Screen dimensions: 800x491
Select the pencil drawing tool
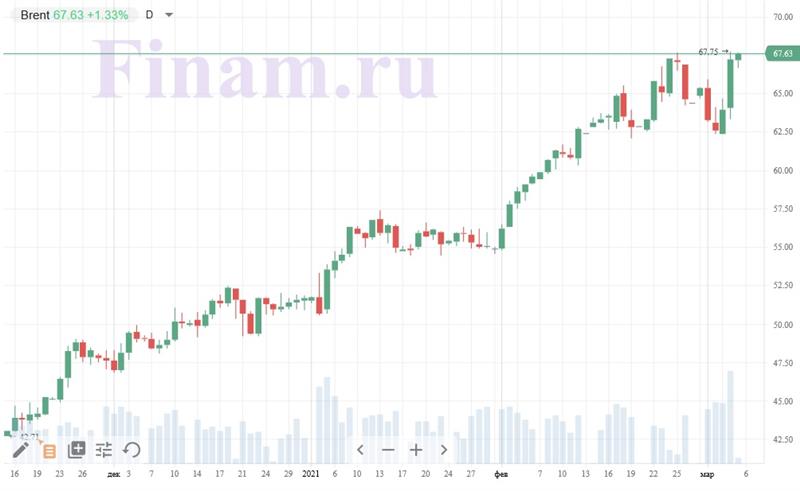coord(20,450)
